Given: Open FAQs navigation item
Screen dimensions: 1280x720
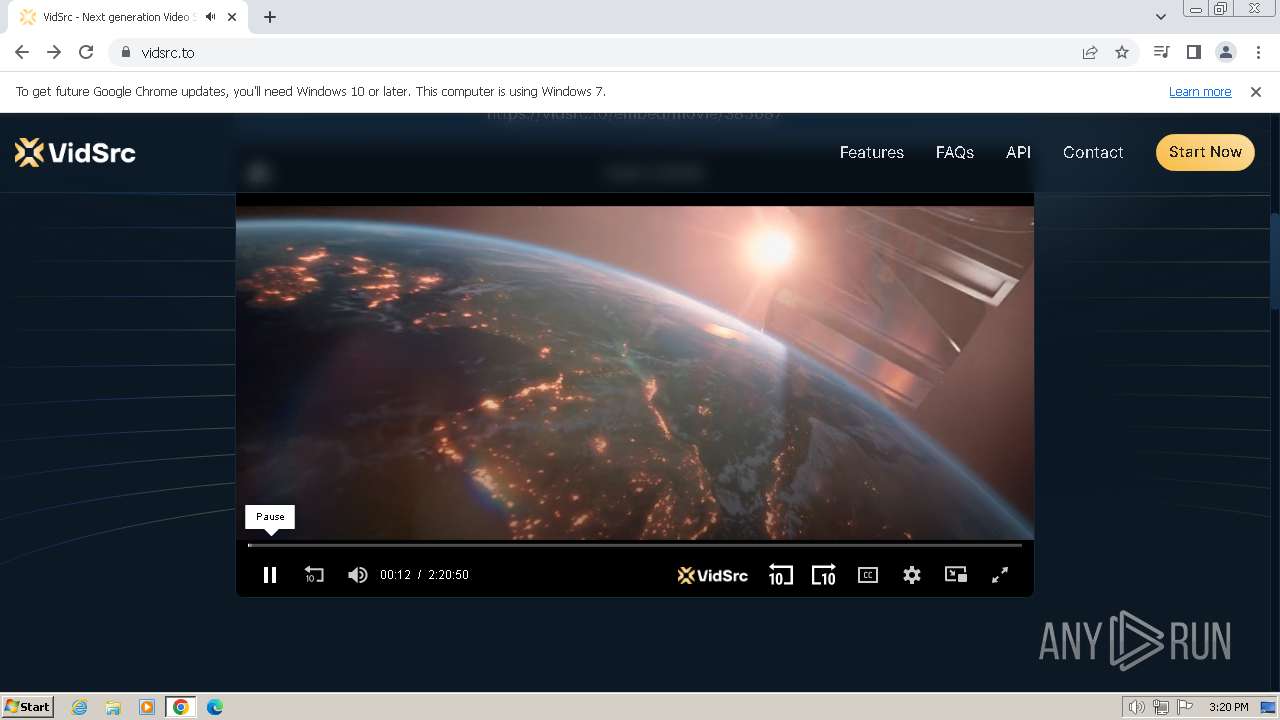Looking at the screenshot, I should 955,152.
